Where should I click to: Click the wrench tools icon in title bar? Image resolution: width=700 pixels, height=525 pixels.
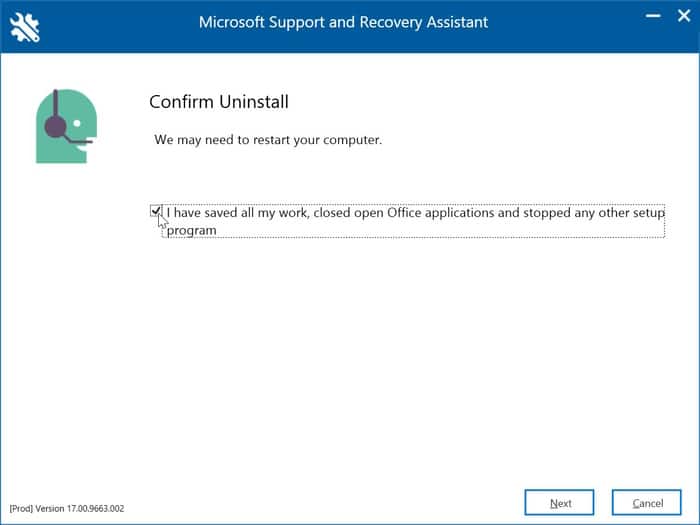point(25,28)
